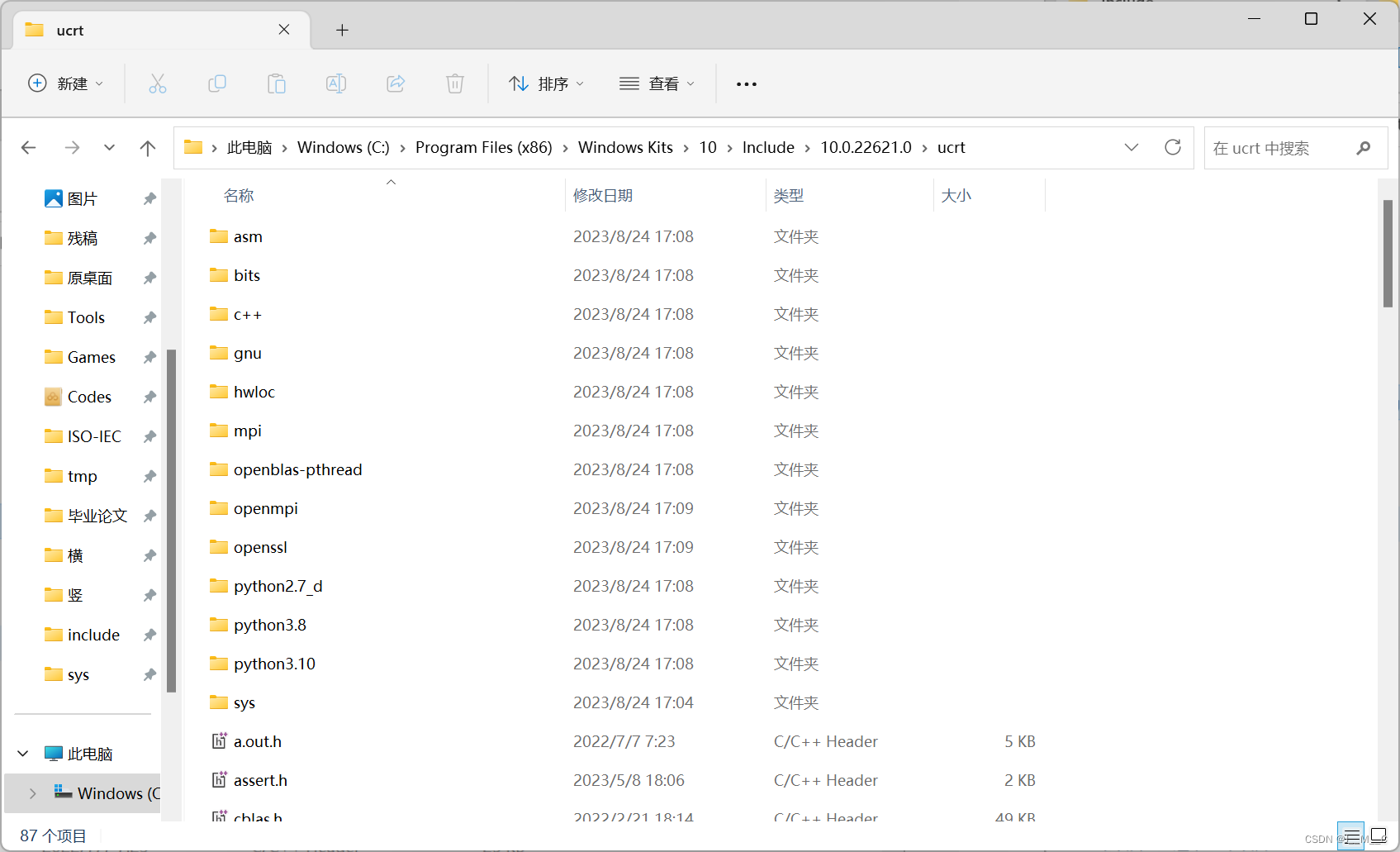Open the include quick access folder
Screen dimensions: 1400x852
93,635
